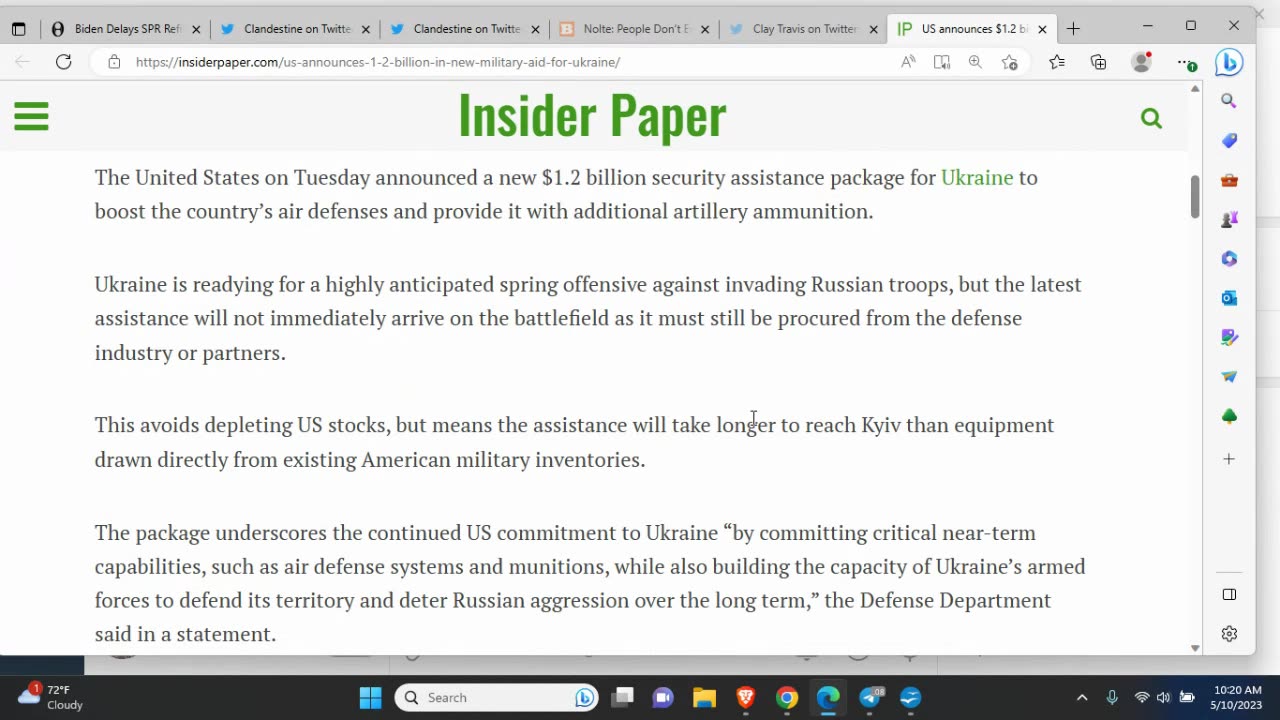The height and width of the screenshot is (720, 1280).
Task: Open the Insider Paper hamburger menu
Action: pyautogui.click(x=31, y=117)
